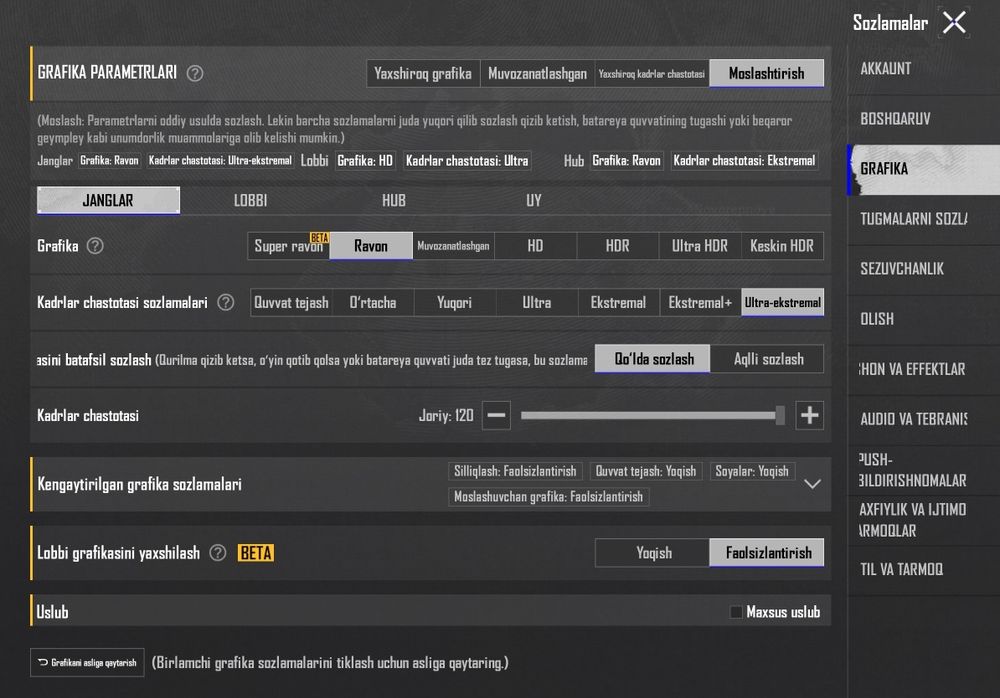Decrease frame rate with minus button
Image resolution: width=1000 pixels, height=698 pixels.
tap(496, 415)
